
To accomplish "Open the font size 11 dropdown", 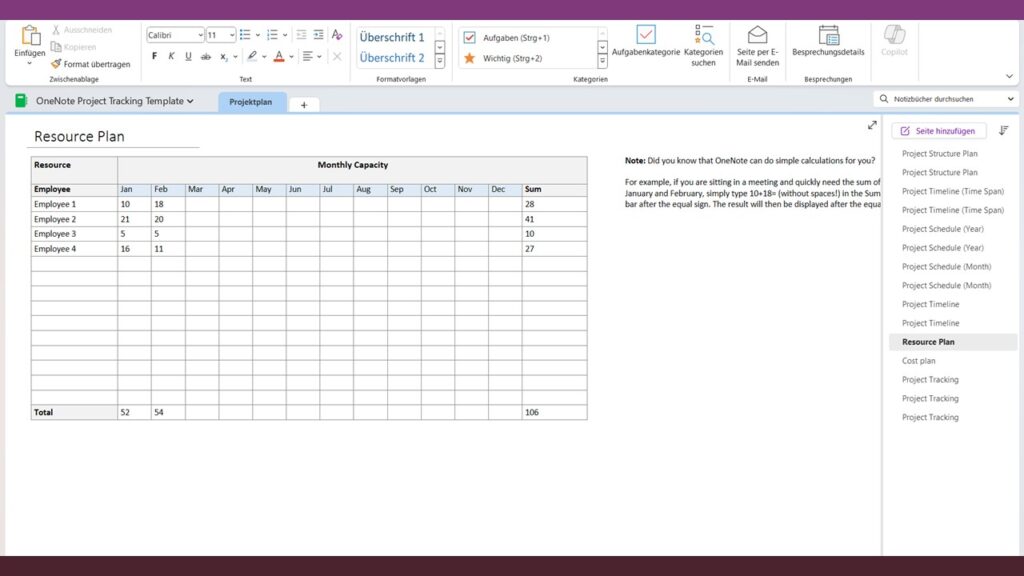I will point(232,35).
